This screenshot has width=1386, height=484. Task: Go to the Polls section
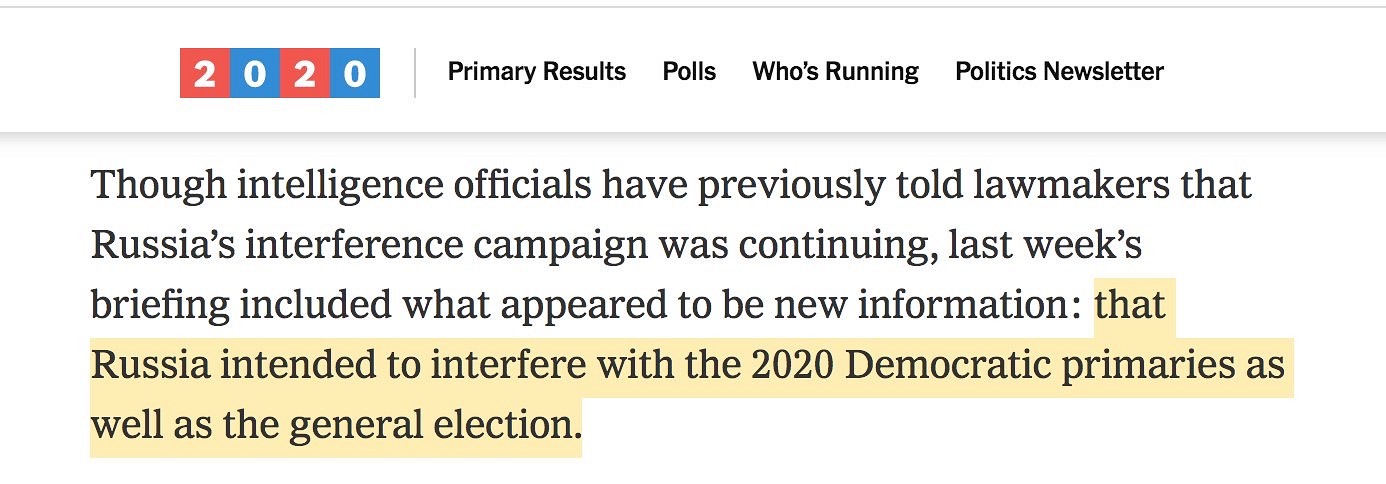(689, 72)
